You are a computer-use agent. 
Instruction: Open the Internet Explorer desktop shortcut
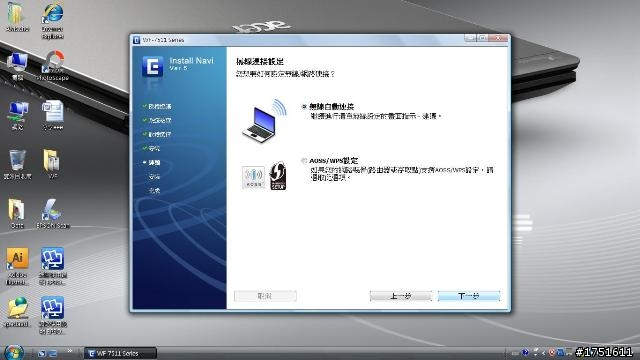point(53,20)
